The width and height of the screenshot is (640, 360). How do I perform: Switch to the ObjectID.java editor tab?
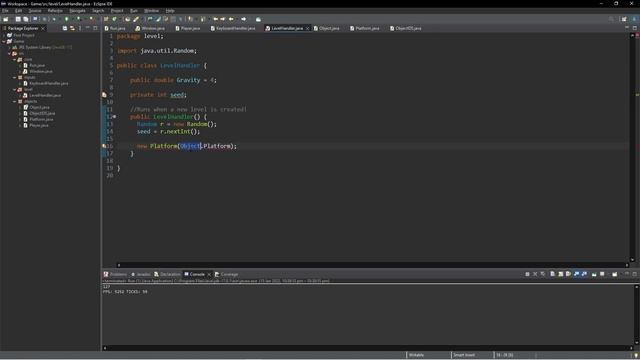pyautogui.click(x=406, y=28)
